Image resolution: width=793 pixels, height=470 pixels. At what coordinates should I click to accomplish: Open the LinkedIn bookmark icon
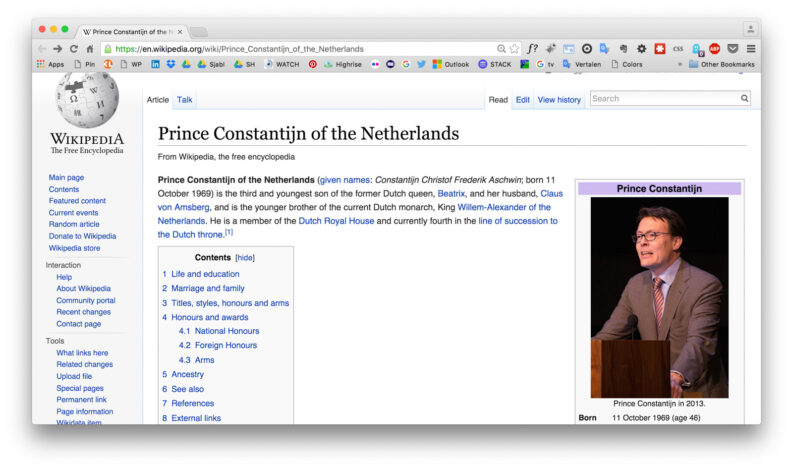[155, 64]
